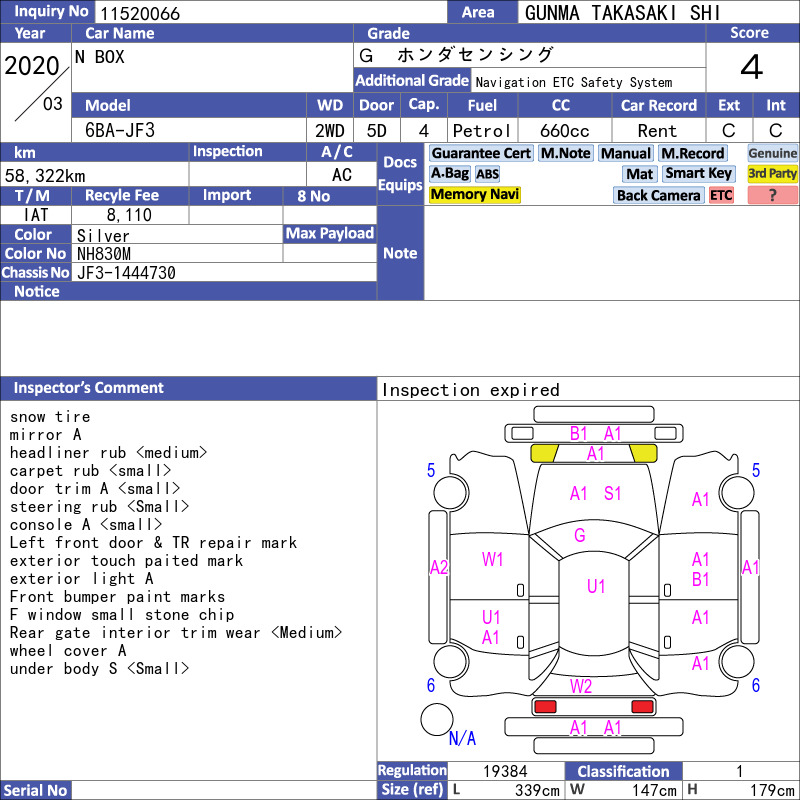Select the ABS equipment badge
The height and width of the screenshot is (800, 800).
point(487,174)
